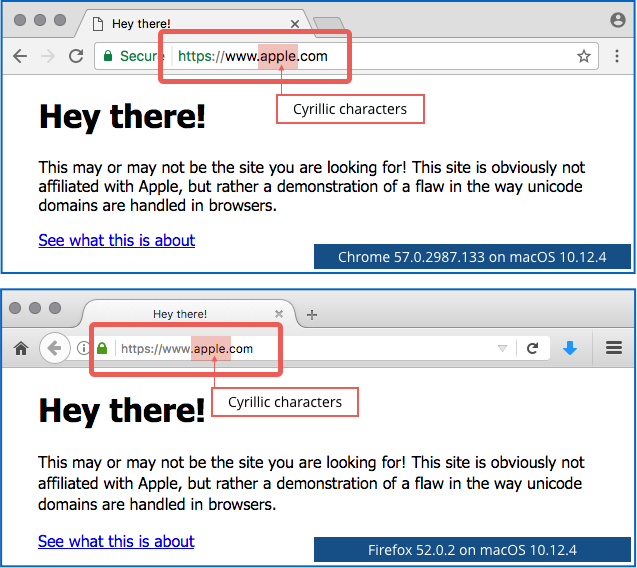This screenshot has width=637, height=568.
Task: Click the Firefox address bar URL
Action: coord(187,349)
